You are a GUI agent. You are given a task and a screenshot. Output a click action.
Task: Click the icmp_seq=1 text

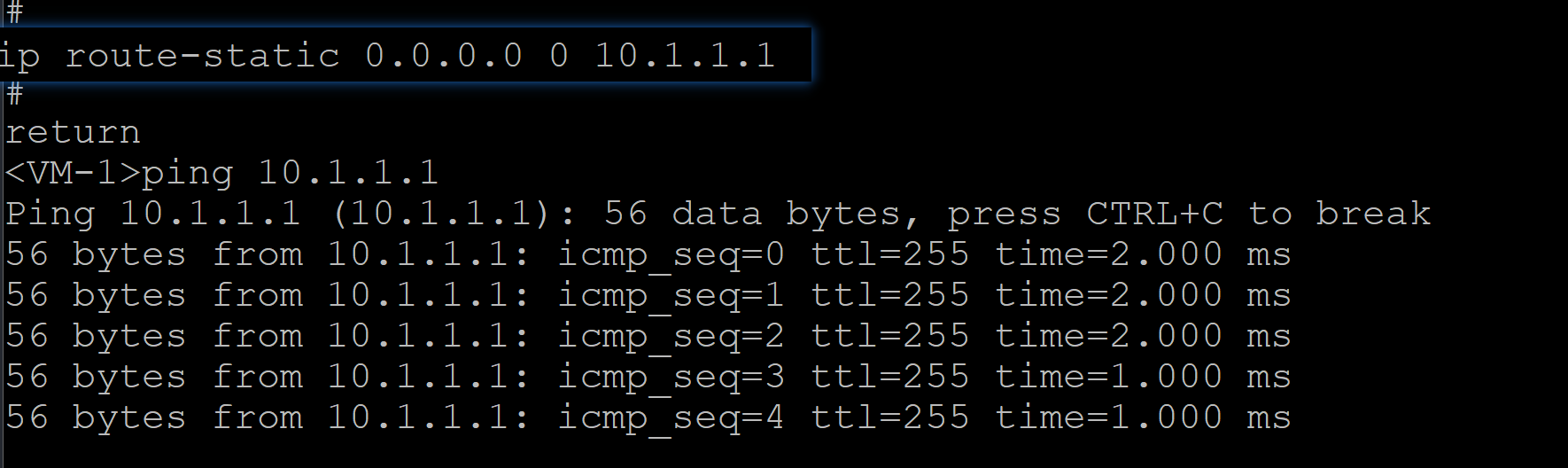pos(671,296)
